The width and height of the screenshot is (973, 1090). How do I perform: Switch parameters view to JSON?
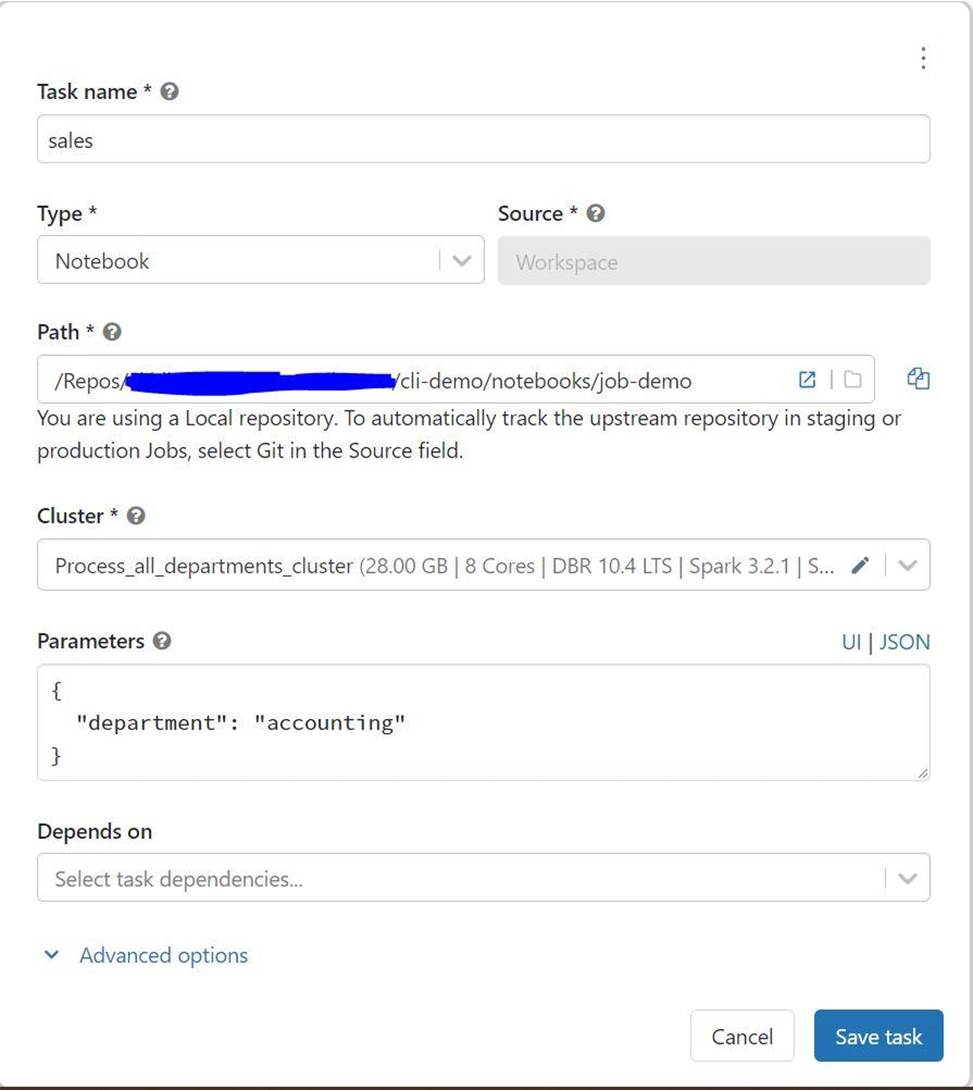[x=904, y=642]
